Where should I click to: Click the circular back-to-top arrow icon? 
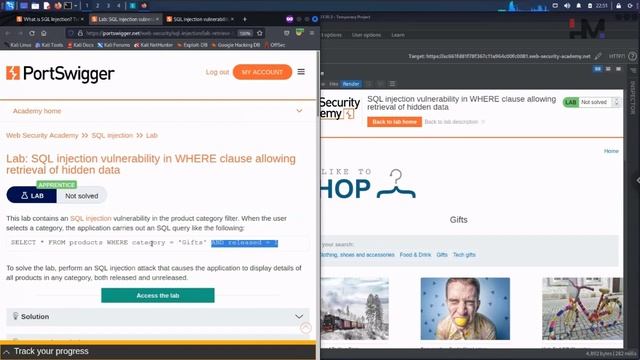pyautogui.click(x=306, y=328)
